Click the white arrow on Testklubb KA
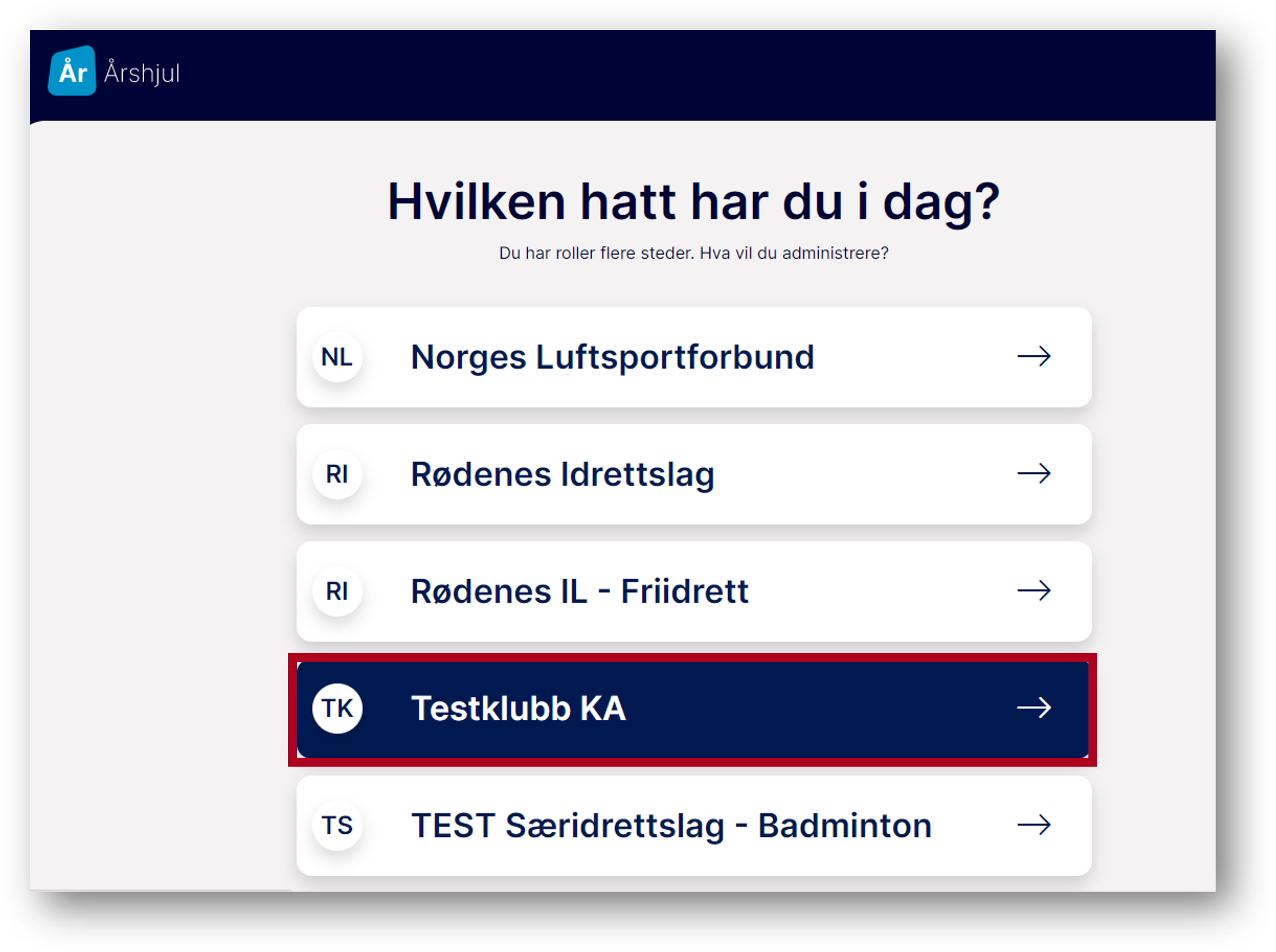The height and width of the screenshot is (952, 1276). point(1034,708)
